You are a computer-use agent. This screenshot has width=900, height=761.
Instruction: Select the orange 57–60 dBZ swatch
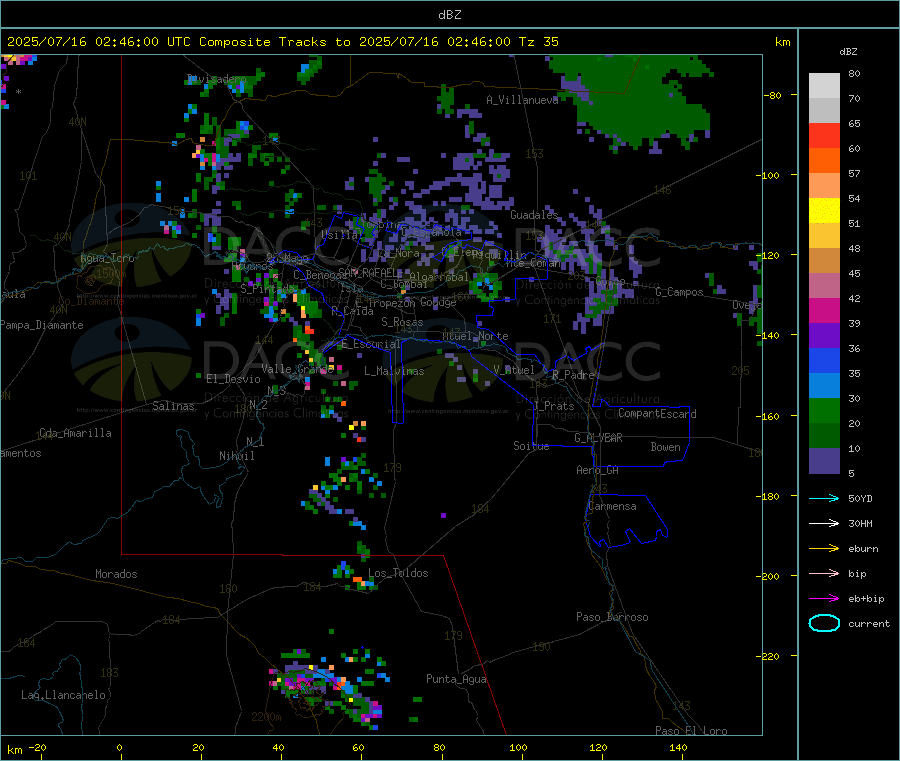(x=824, y=161)
